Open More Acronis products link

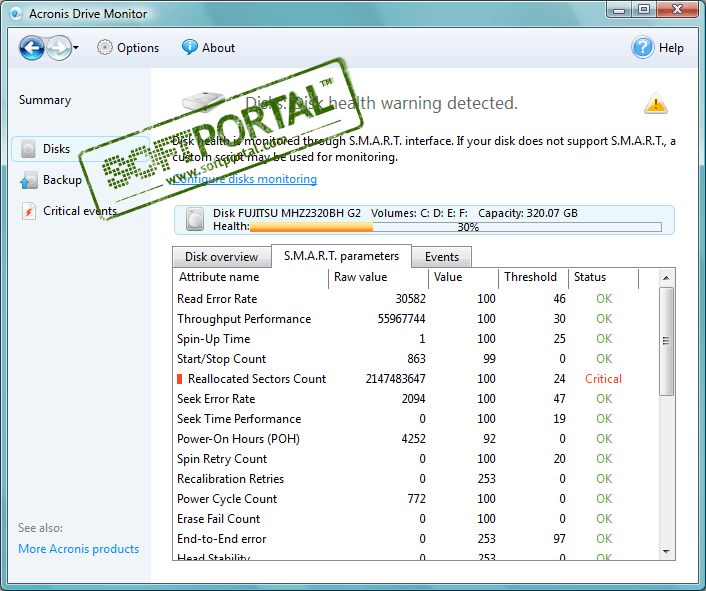(79, 549)
